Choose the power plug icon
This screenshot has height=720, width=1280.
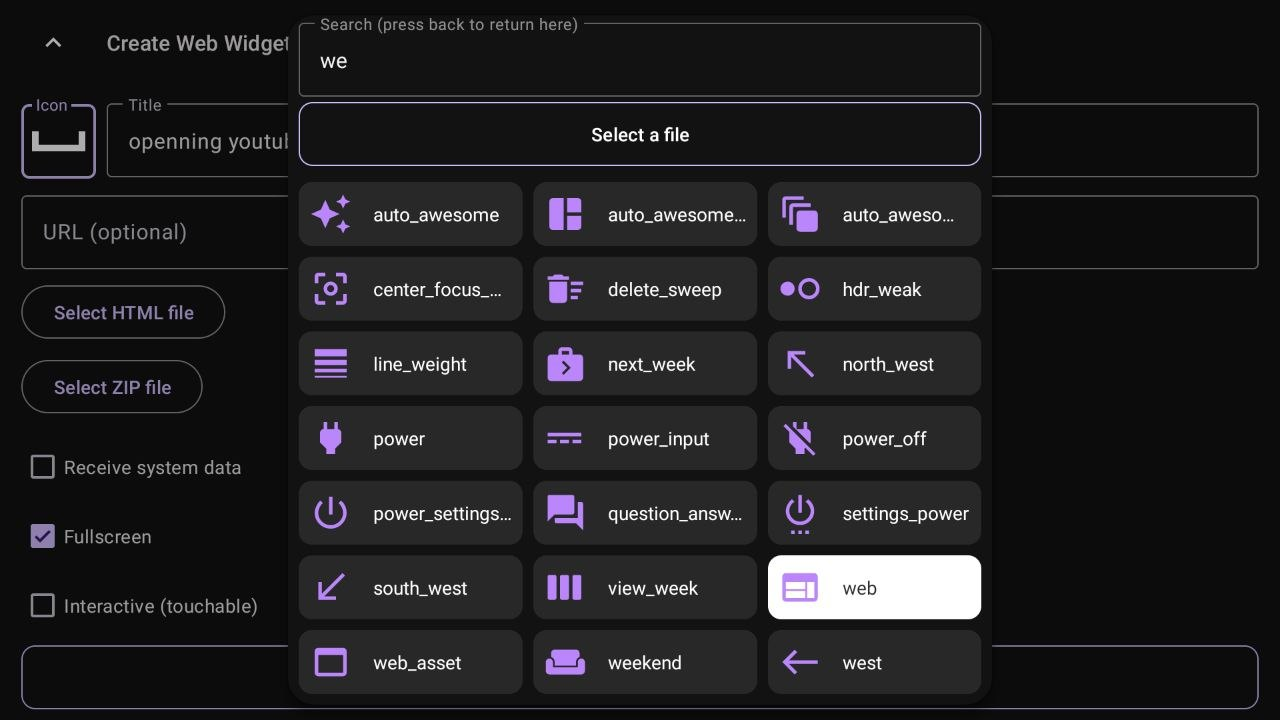tap(410, 439)
